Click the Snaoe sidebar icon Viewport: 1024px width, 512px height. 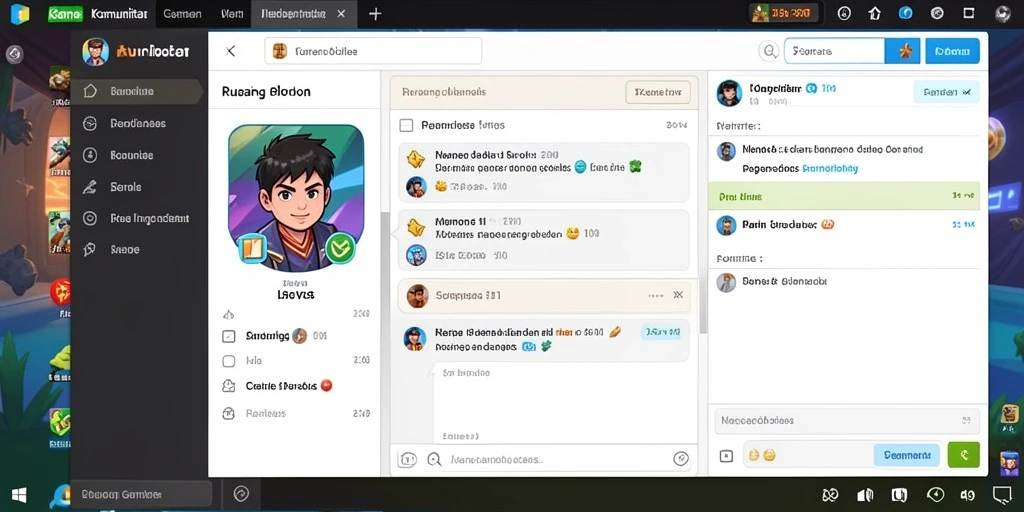coord(90,249)
